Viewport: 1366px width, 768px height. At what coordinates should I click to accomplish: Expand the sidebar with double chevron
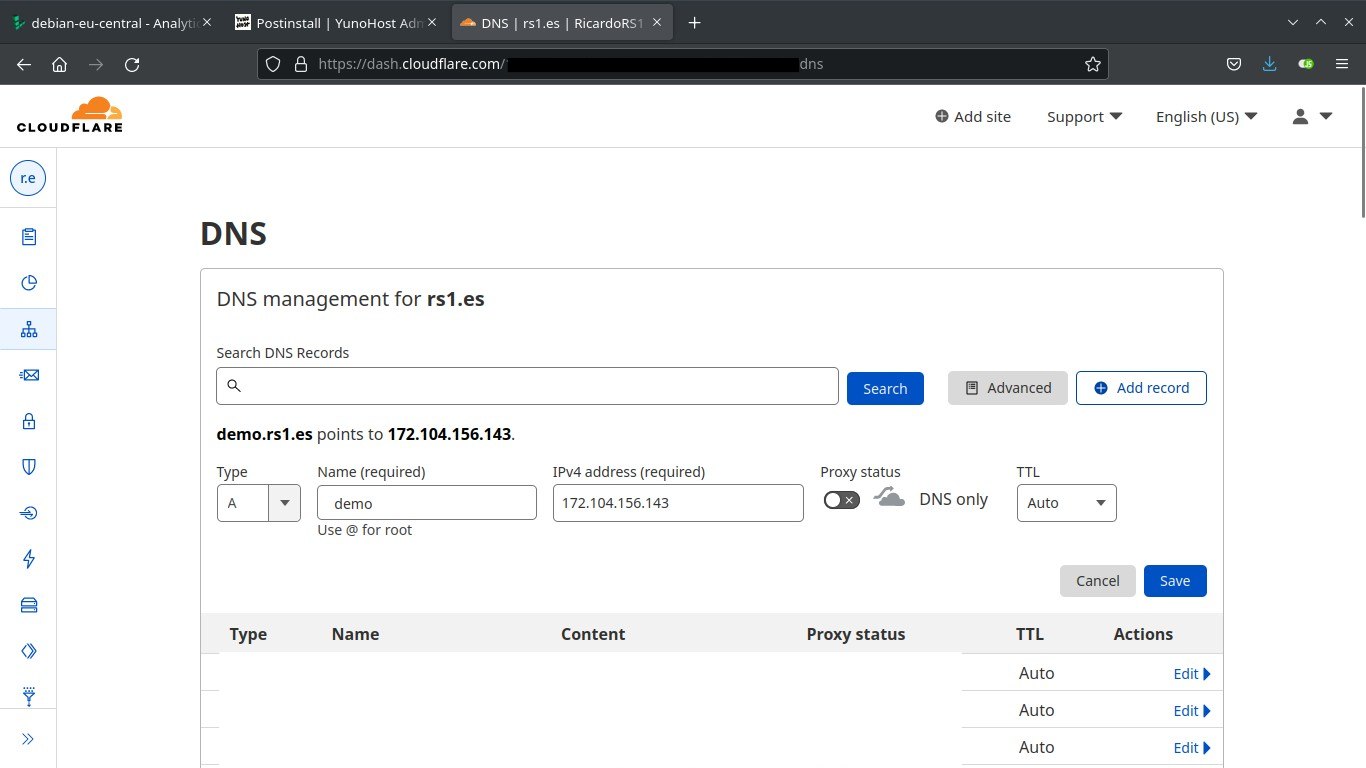tap(28, 739)
